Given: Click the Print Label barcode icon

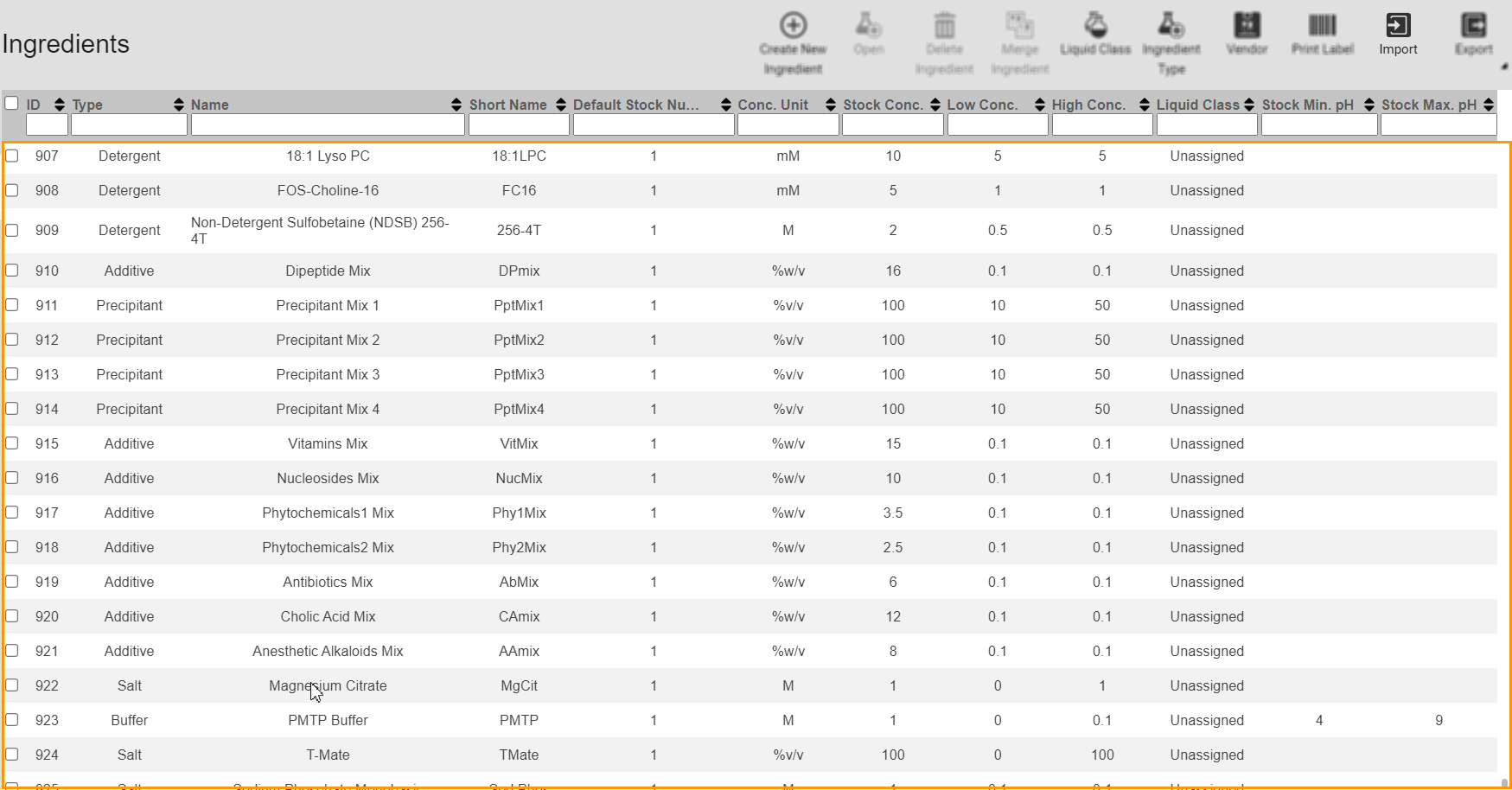Looking at the screenshot, I should tap(1322, 26).
